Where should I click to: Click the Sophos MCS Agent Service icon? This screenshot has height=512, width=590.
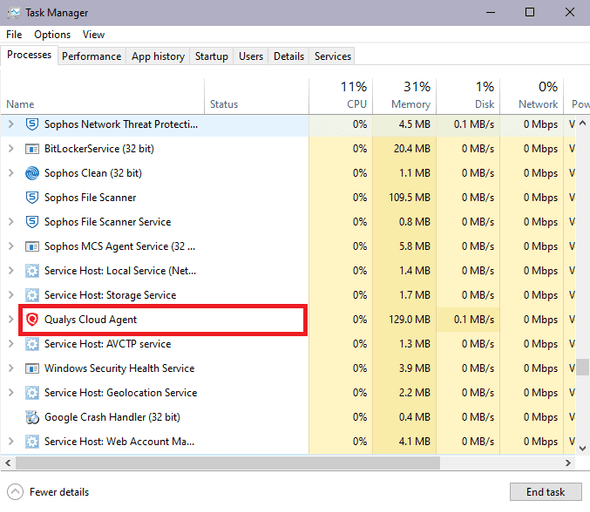pos(32,247)
